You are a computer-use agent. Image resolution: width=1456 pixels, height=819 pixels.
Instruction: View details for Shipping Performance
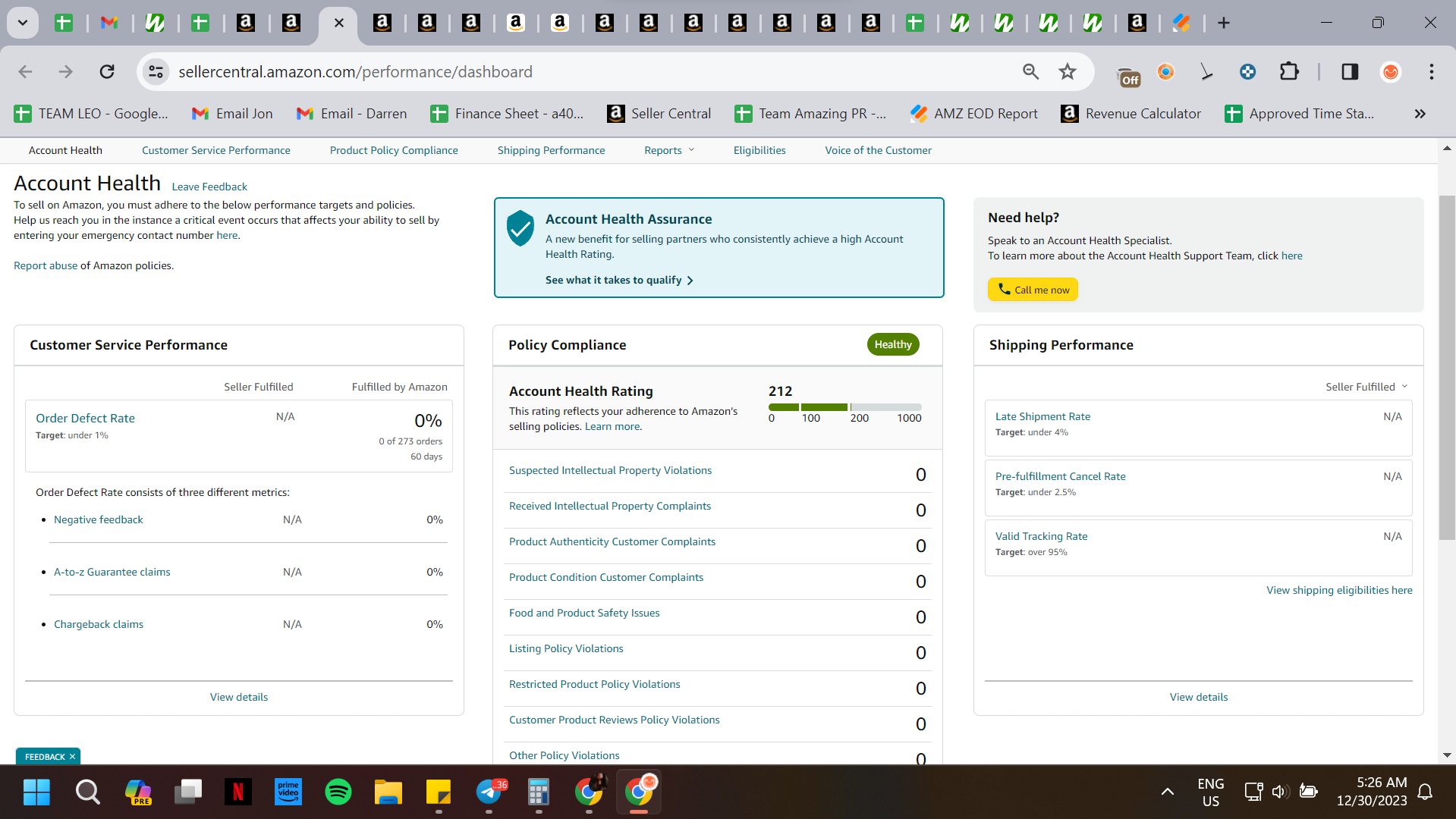[1199, 697]
